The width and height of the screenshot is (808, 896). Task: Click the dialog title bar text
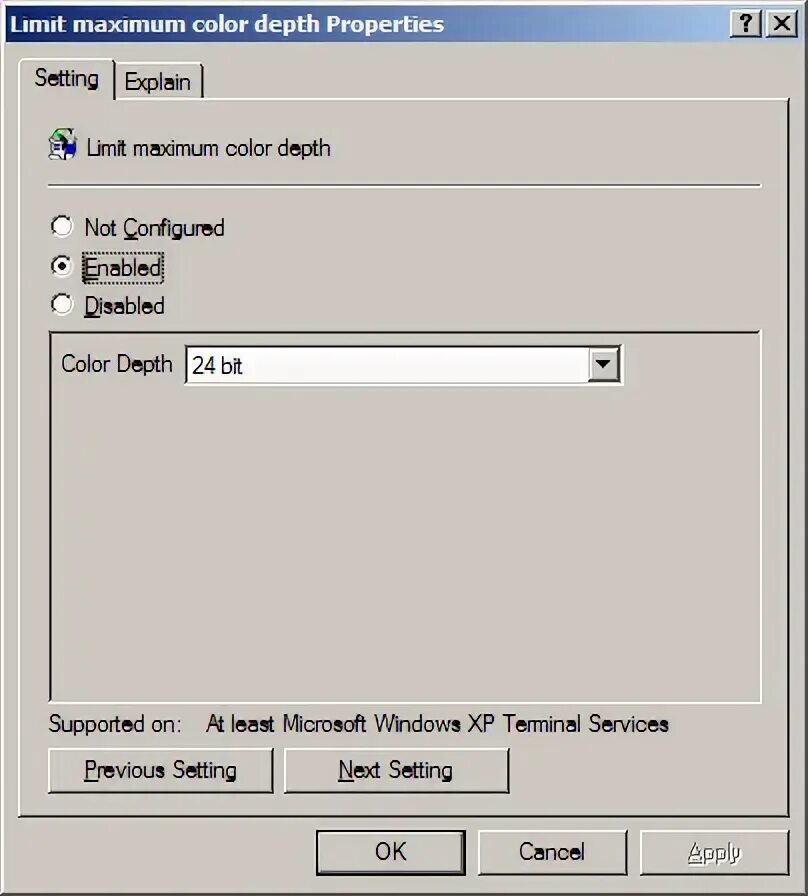(x=227, y=24)
